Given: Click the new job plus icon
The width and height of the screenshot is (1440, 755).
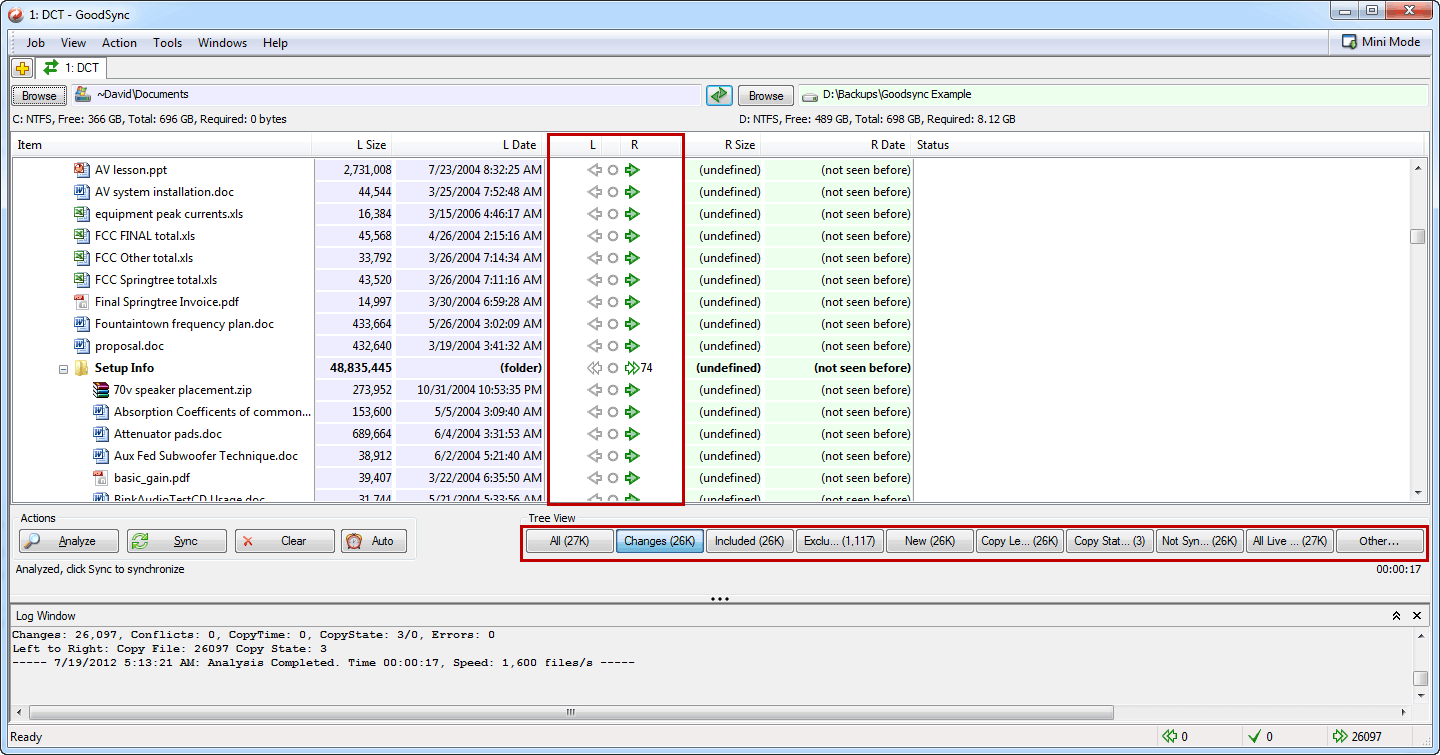Looking at the screenshot, I should click(22, 68).
